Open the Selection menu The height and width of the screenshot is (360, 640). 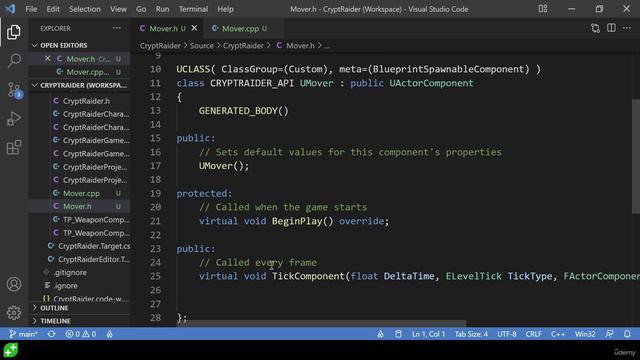pyautogui.click(x=84, y=9)
